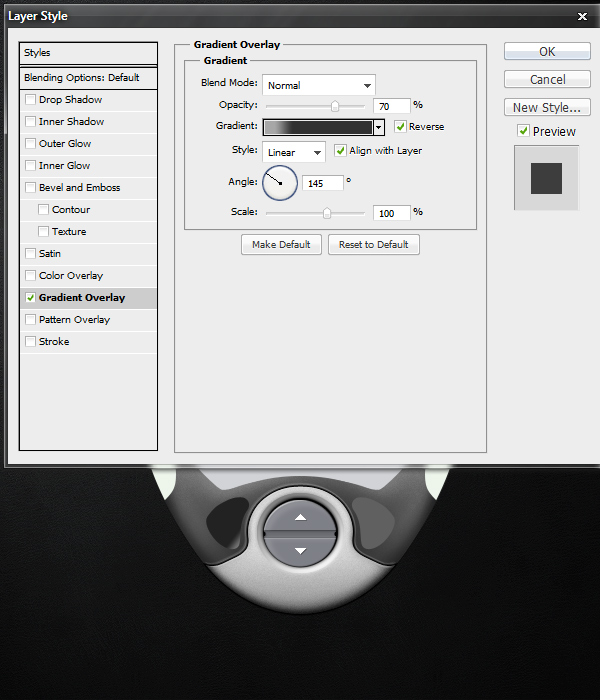This screenshot has height=700, width=600.
Task: Enable the Color Overlay checkbox
Action: coord(30,275)
